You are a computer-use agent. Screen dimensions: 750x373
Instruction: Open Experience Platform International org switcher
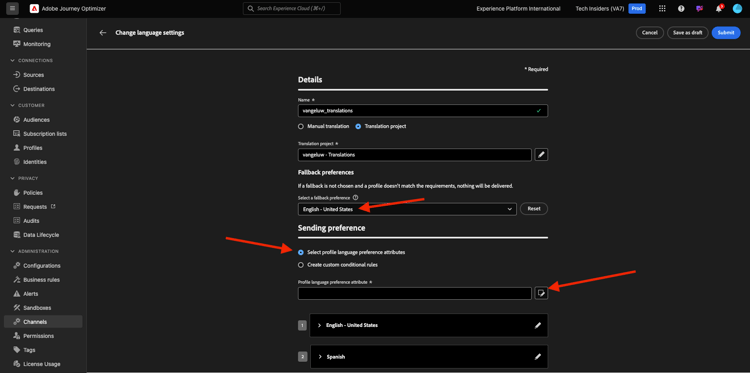coord(518,9)
